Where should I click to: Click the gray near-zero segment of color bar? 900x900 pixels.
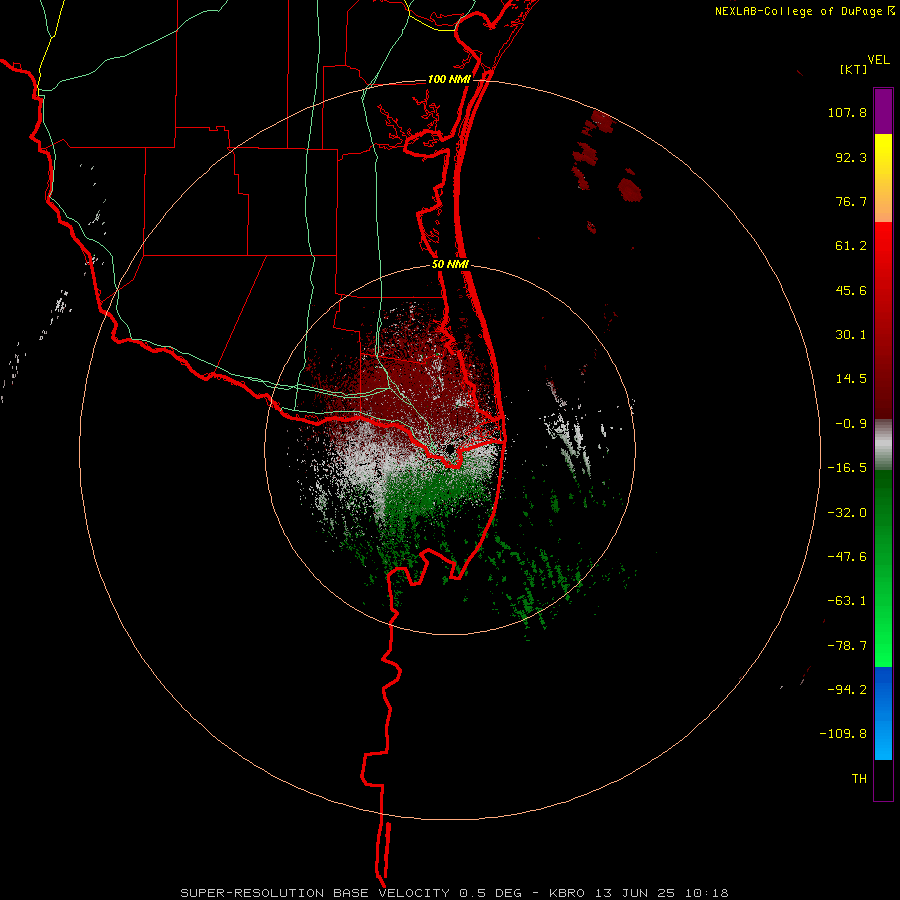883,445
